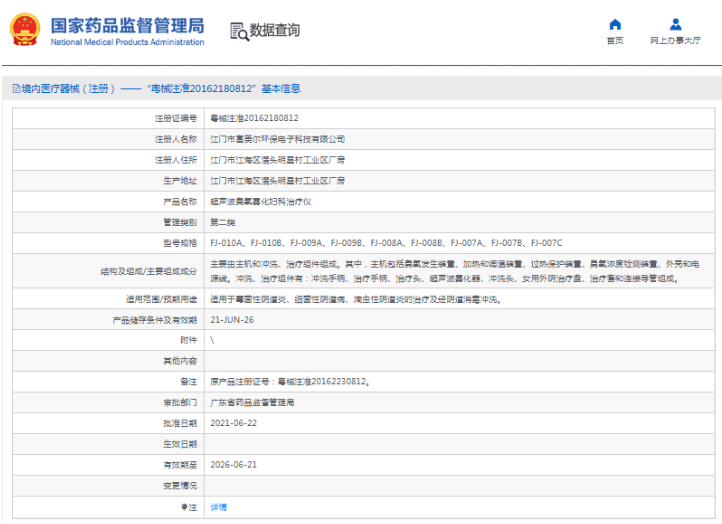Click 审批部门 row label
The width and height of the screenshot is (722, 524).
(x=180, y=402)
